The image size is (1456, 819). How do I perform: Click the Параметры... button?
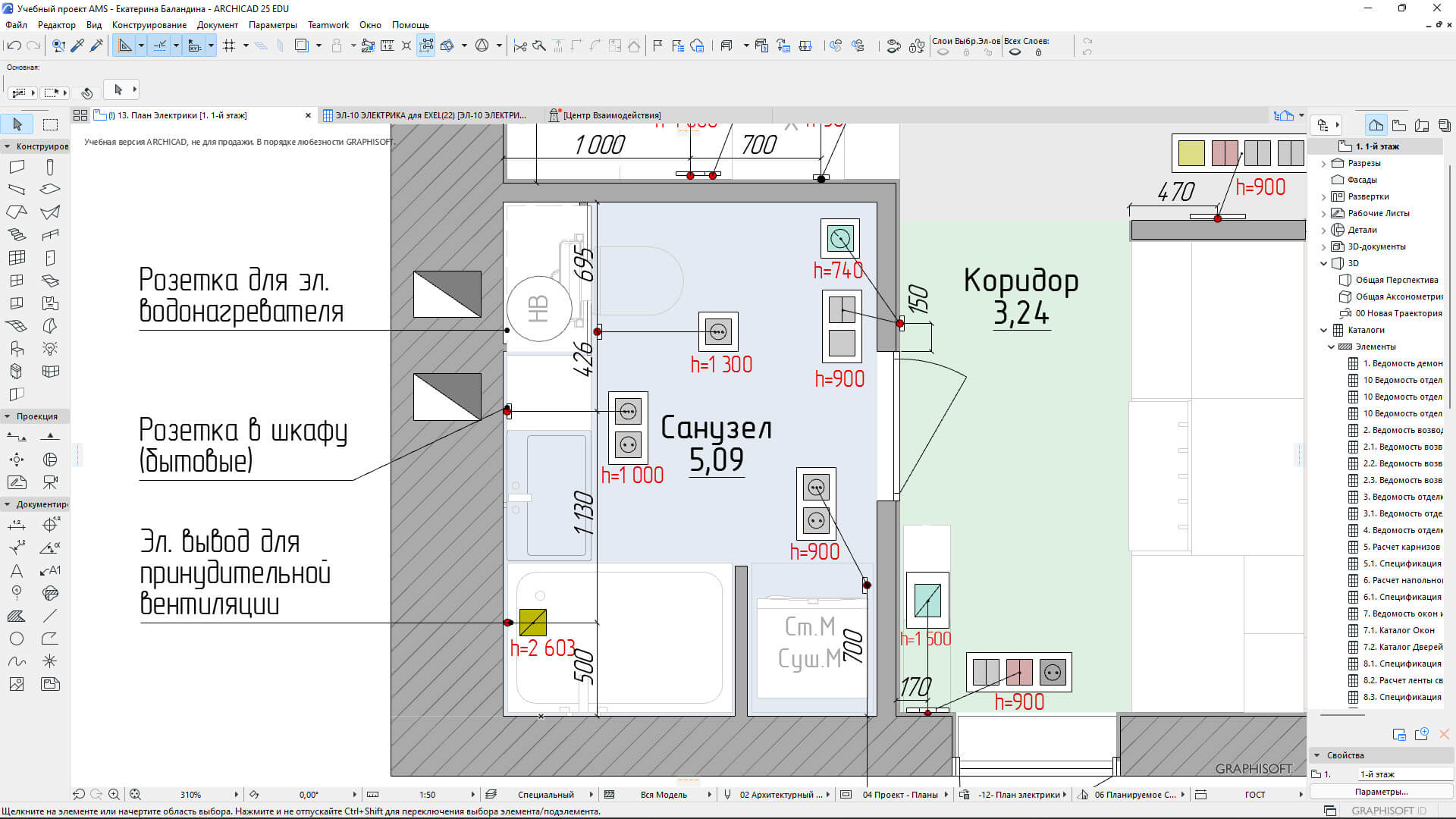[1381, 792]
